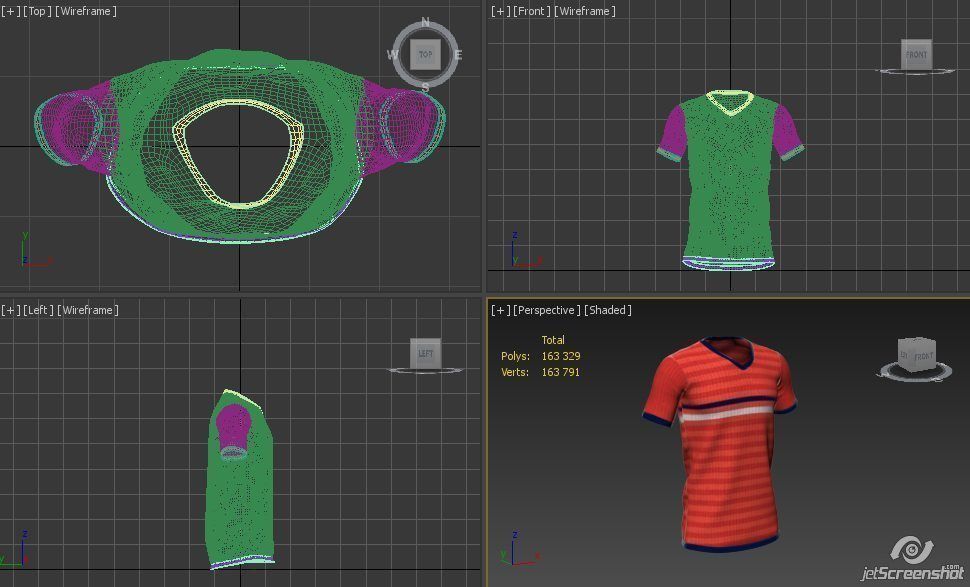The image size is (970, 587).
Task: Click the 'Total' statistics heading
Action: click(x=553, y=340)
